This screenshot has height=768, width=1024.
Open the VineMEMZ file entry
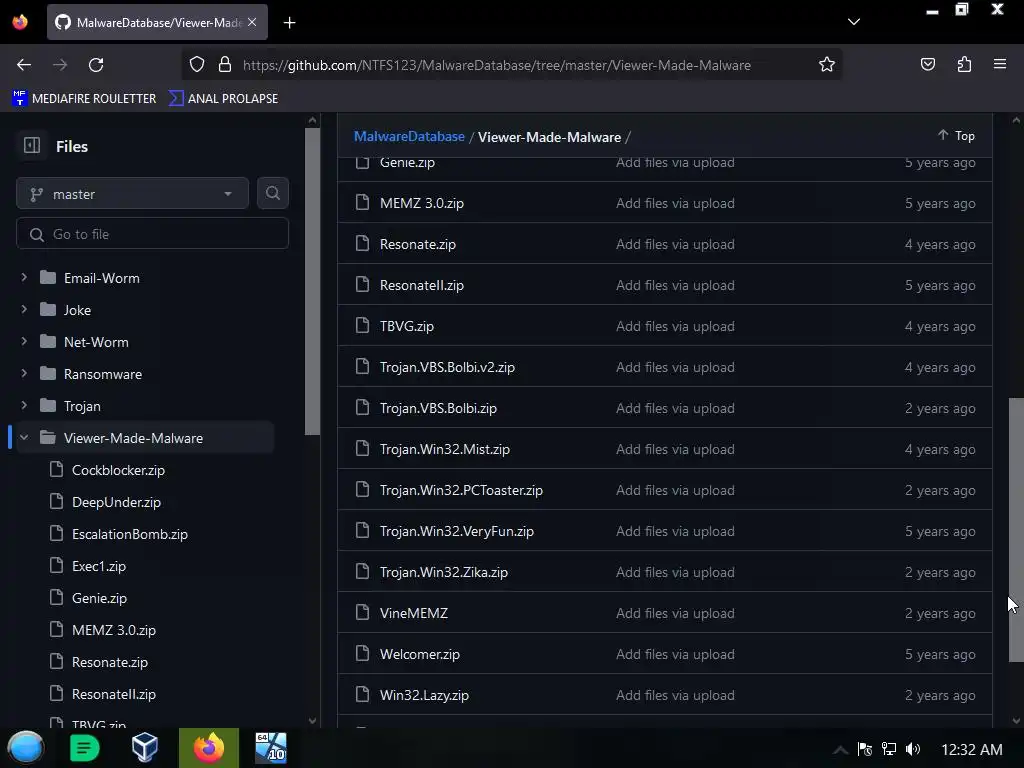click(x=414, y=613)
